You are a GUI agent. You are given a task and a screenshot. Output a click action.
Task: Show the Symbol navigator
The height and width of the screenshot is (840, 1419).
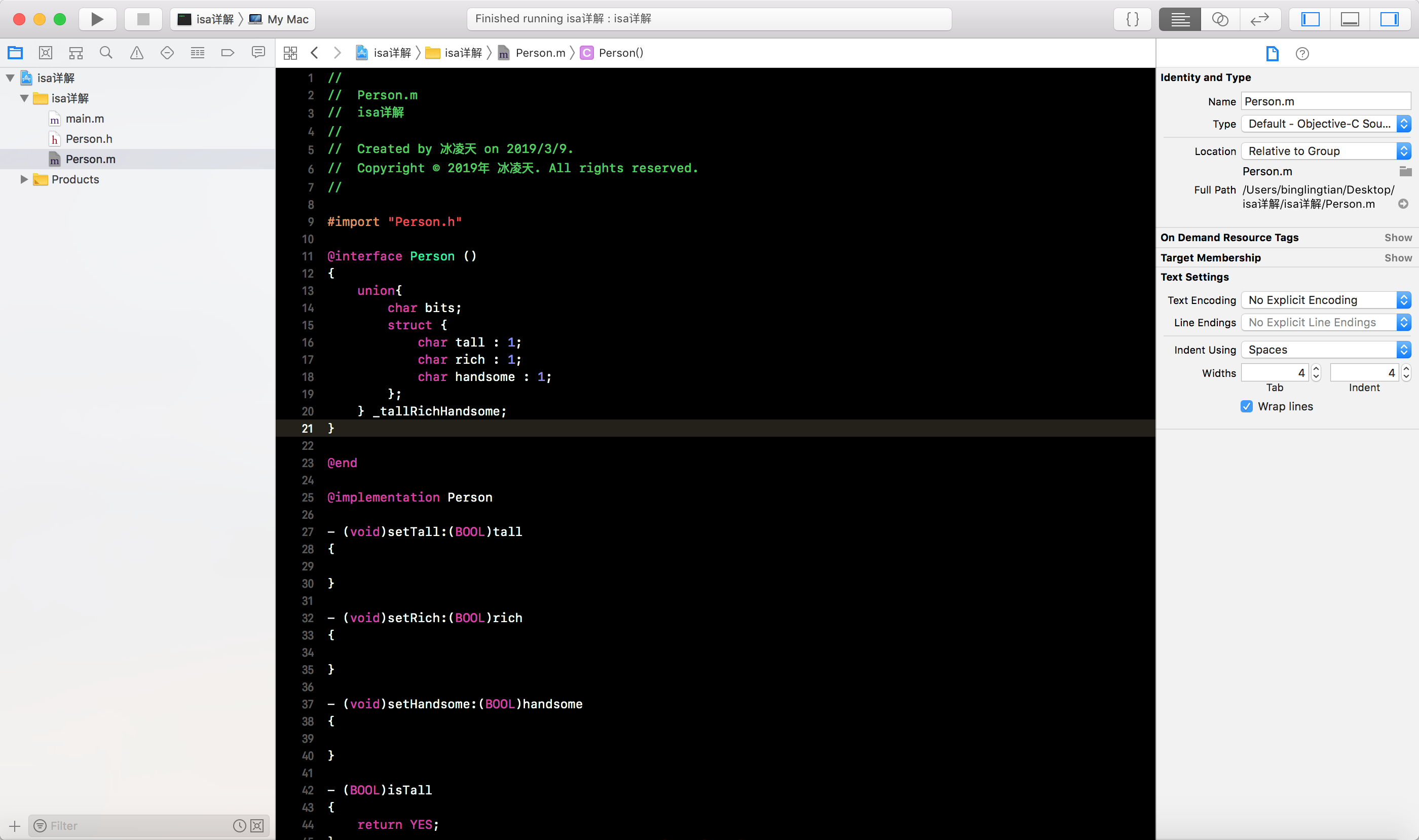76,53
